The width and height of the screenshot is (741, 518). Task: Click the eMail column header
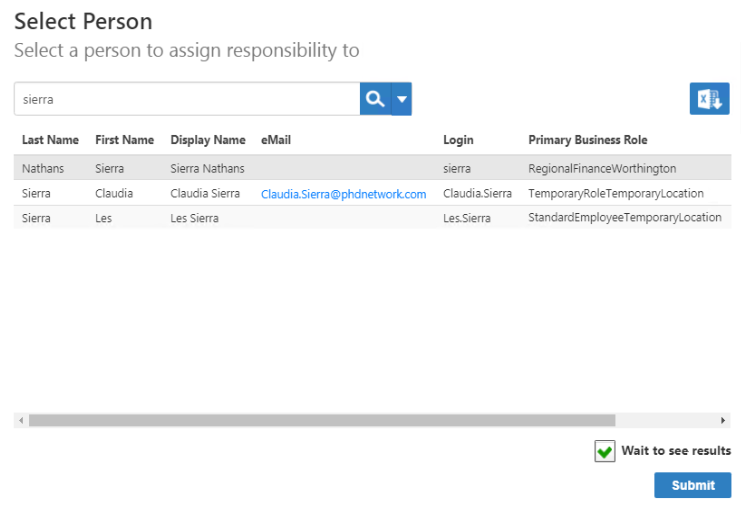click(276, 140)
